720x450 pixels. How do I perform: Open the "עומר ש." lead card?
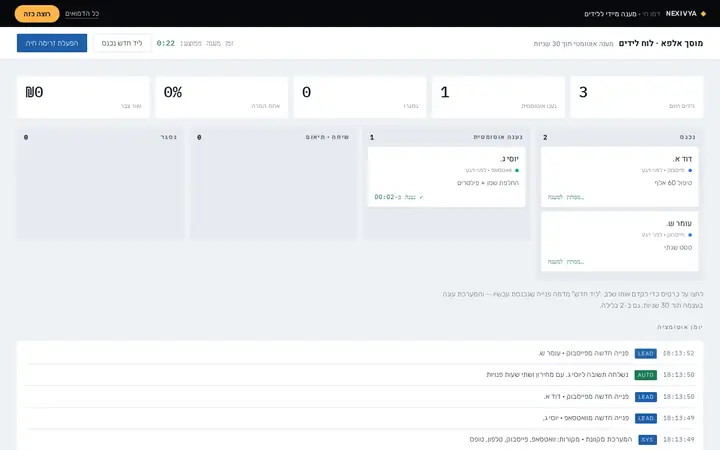click(619, 242)
